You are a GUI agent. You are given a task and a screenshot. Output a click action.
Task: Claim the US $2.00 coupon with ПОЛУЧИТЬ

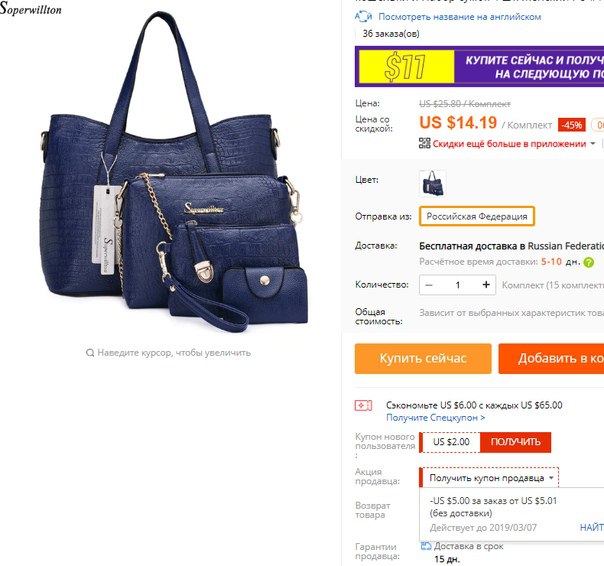515,442
